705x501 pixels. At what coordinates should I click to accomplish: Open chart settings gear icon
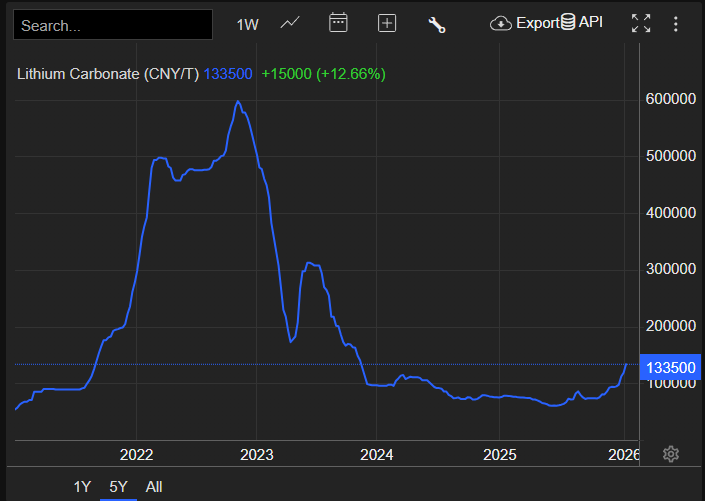coord(671,454)
